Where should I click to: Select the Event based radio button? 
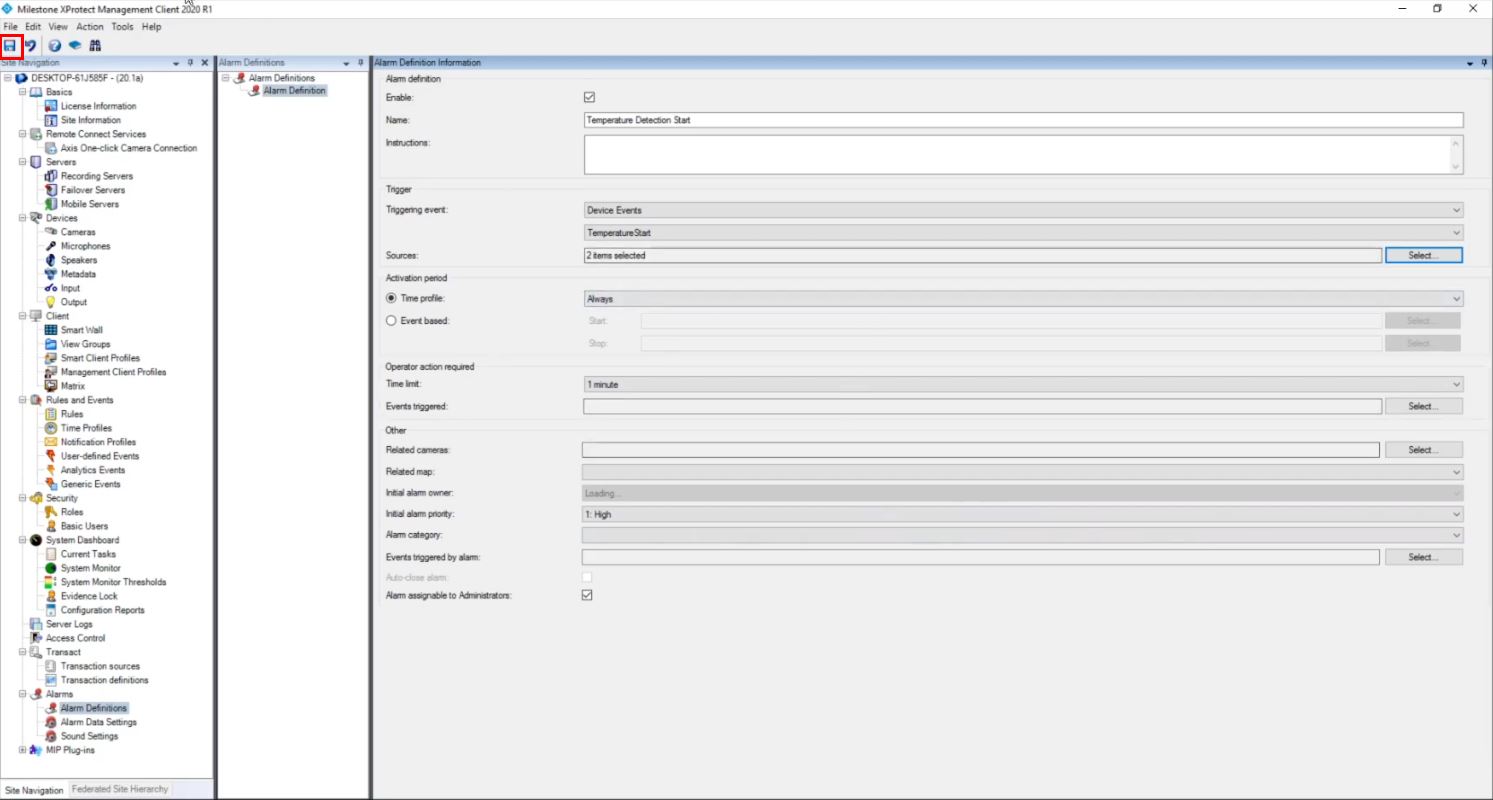391,321
